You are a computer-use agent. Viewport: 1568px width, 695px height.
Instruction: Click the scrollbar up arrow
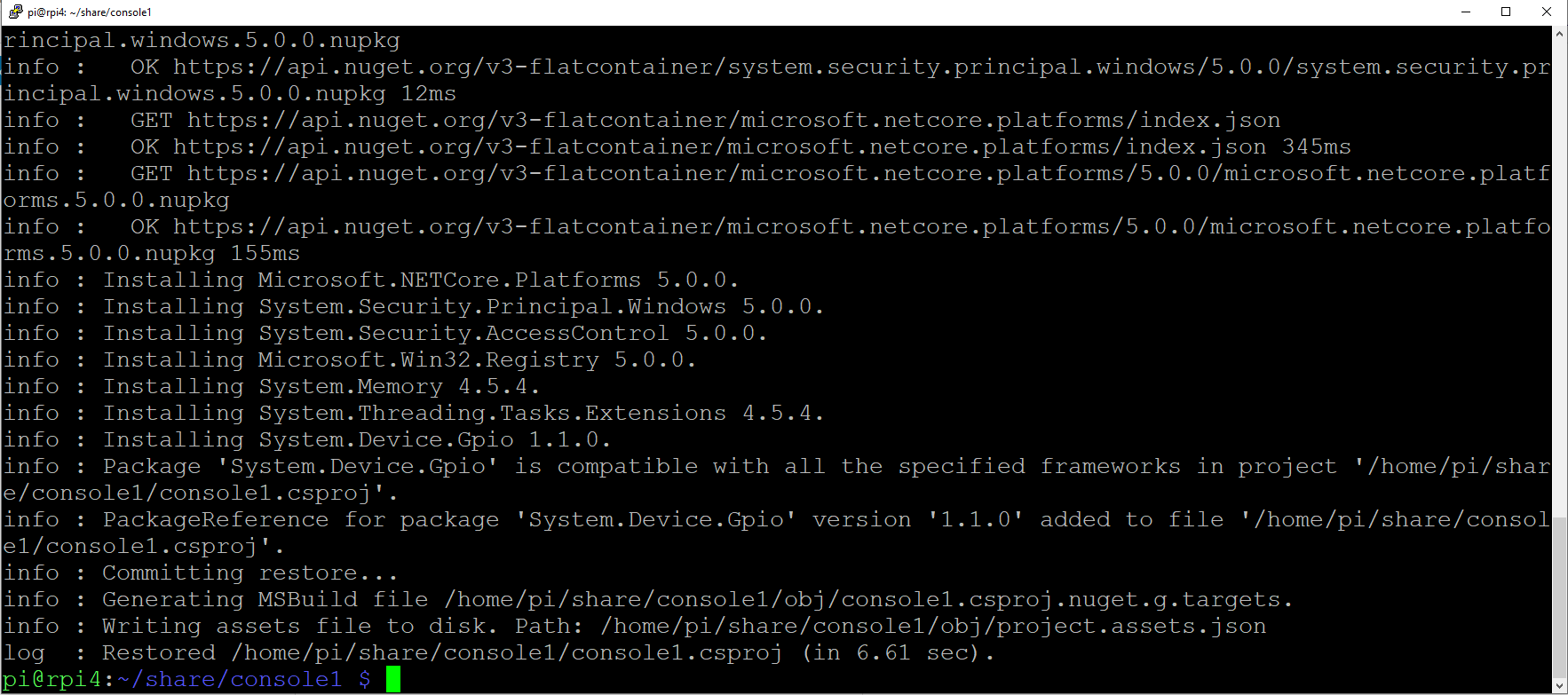coord(1558,34)
